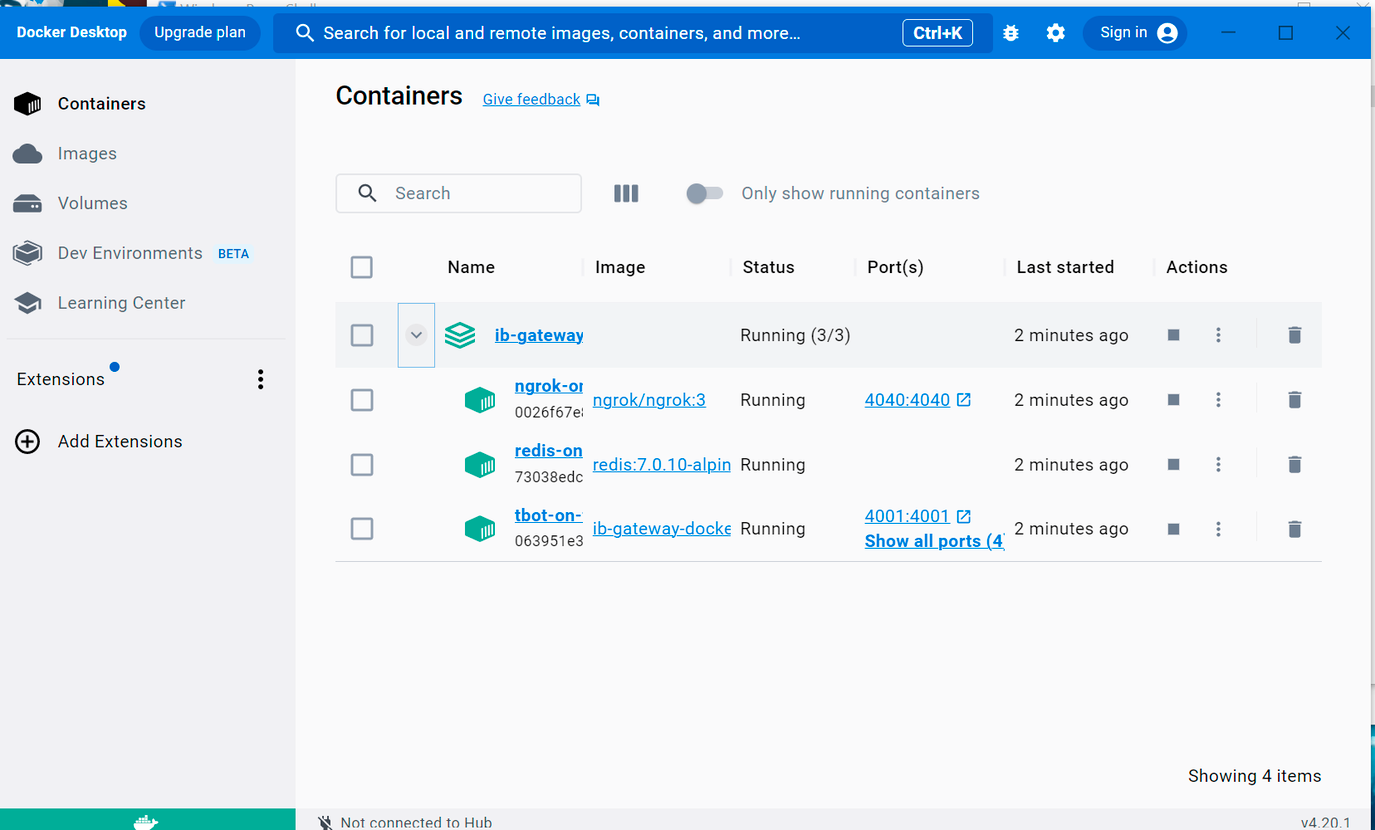Select Extensions section in the sidebar

[61, 379]
